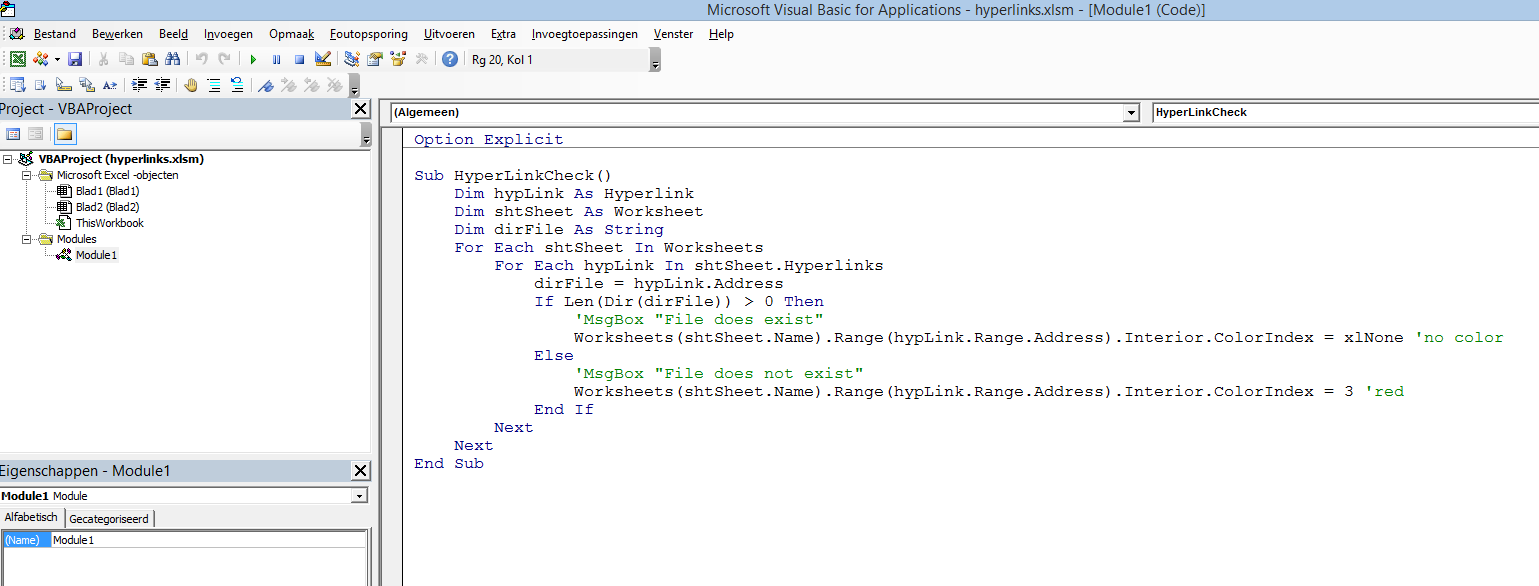
Task: Collapse the Microsoft Excel -objecten node
Action: [x=28, y=175]
